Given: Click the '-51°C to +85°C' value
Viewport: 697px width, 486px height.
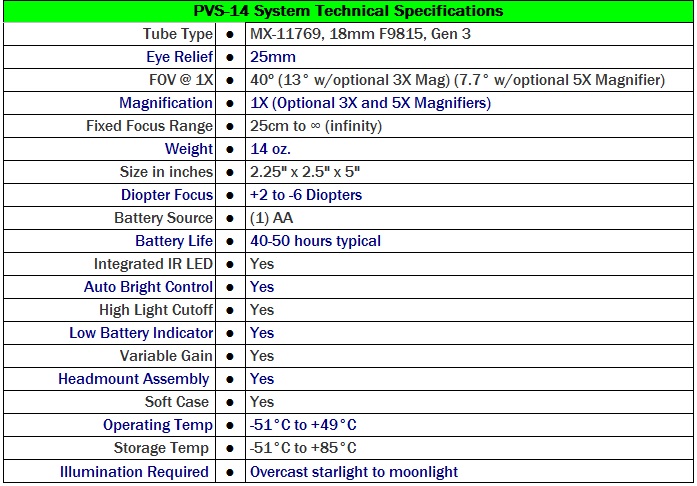Looking at the screenshot, I should click(303, 448).
